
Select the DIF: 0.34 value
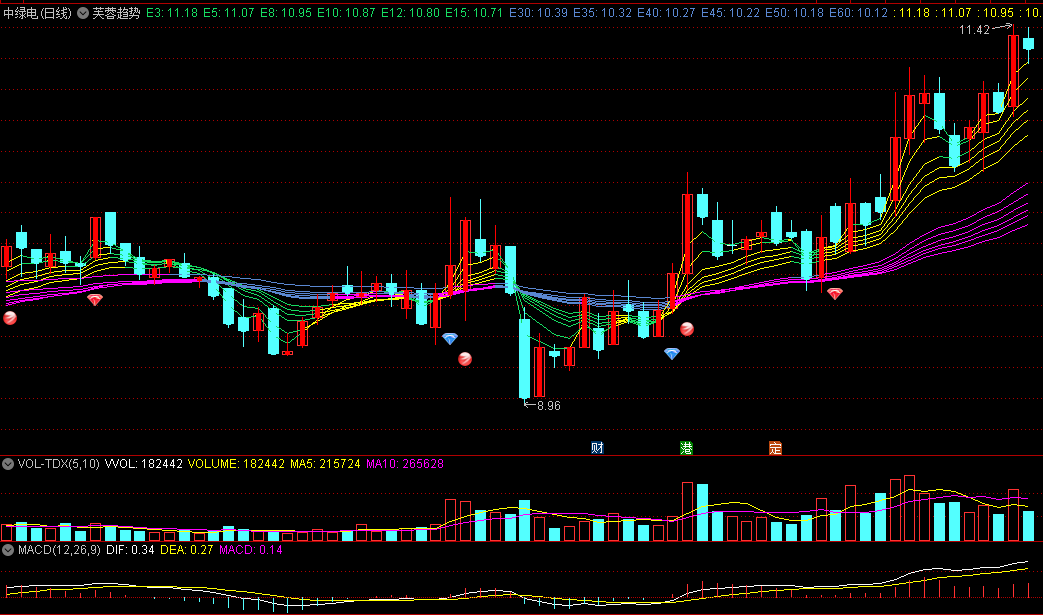click(130, 550)
